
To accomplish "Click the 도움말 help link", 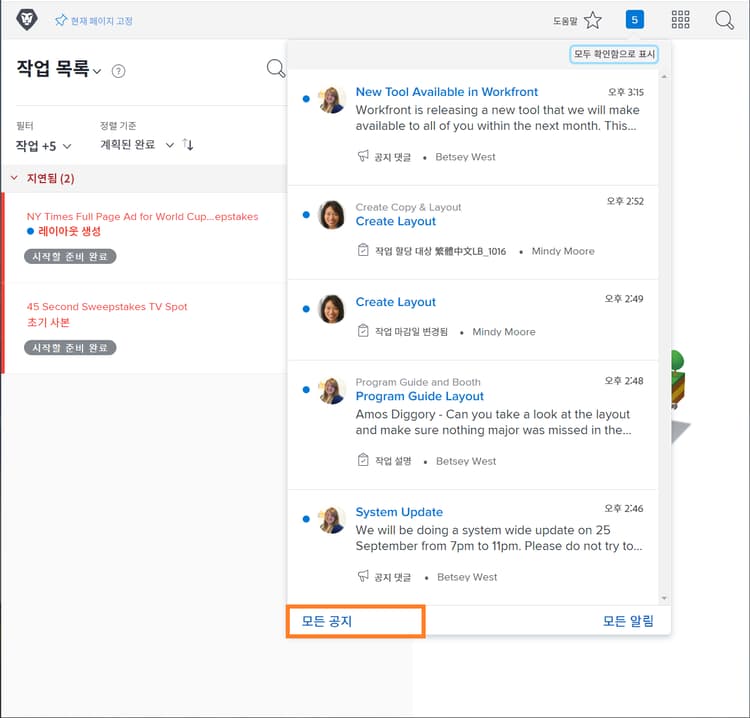I will pos(565,21).
